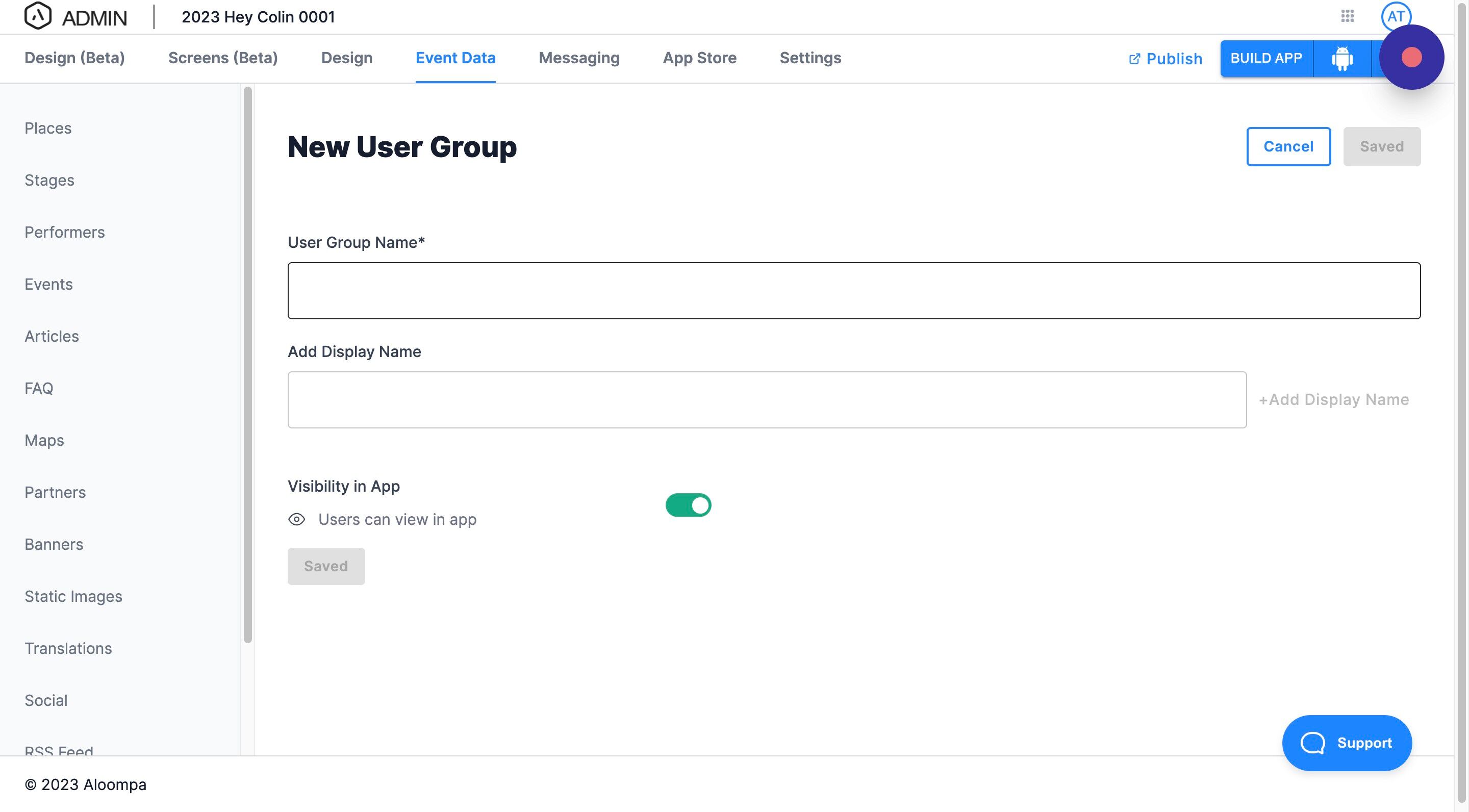This screenshot has width=1469, height=812.
Task: Click the Aloompa hexagon logo icon
Action: pyautogui.click(x=38, y=16)
